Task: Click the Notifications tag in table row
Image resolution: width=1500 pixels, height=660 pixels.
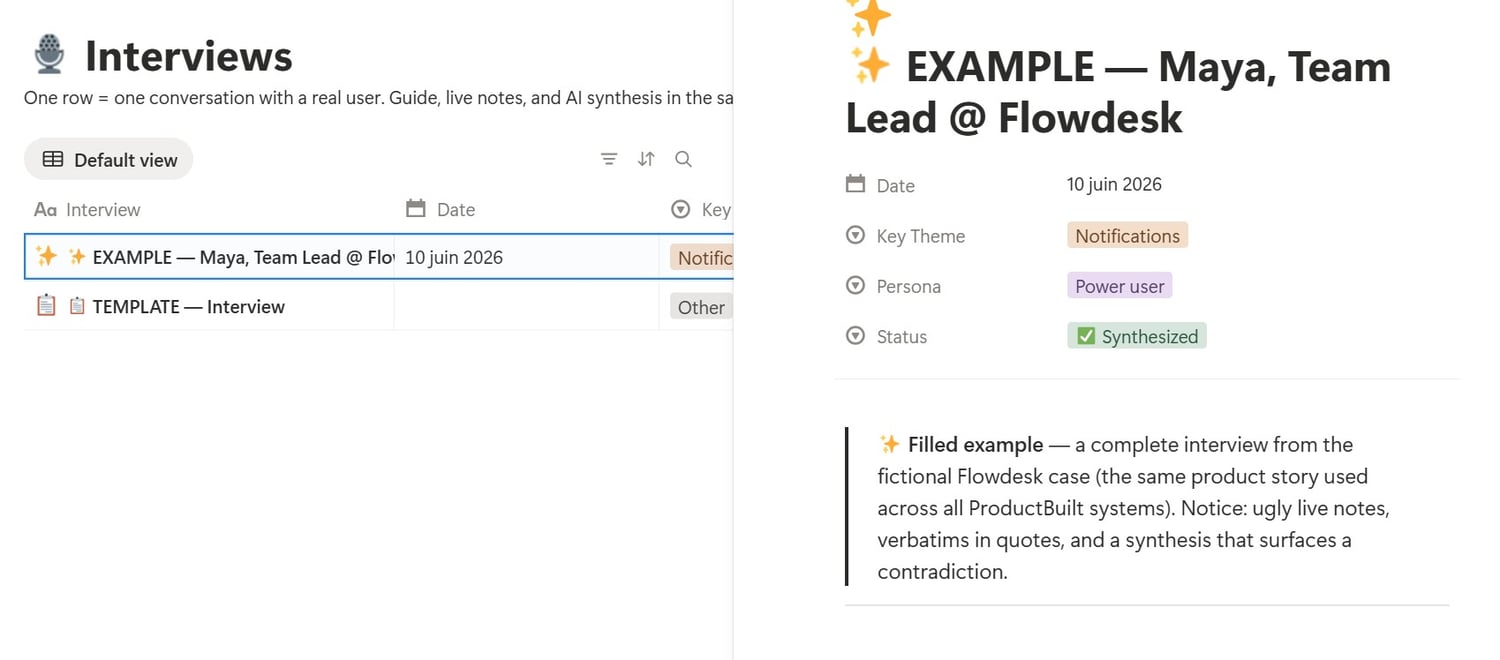Action: (x=702, y=257)
